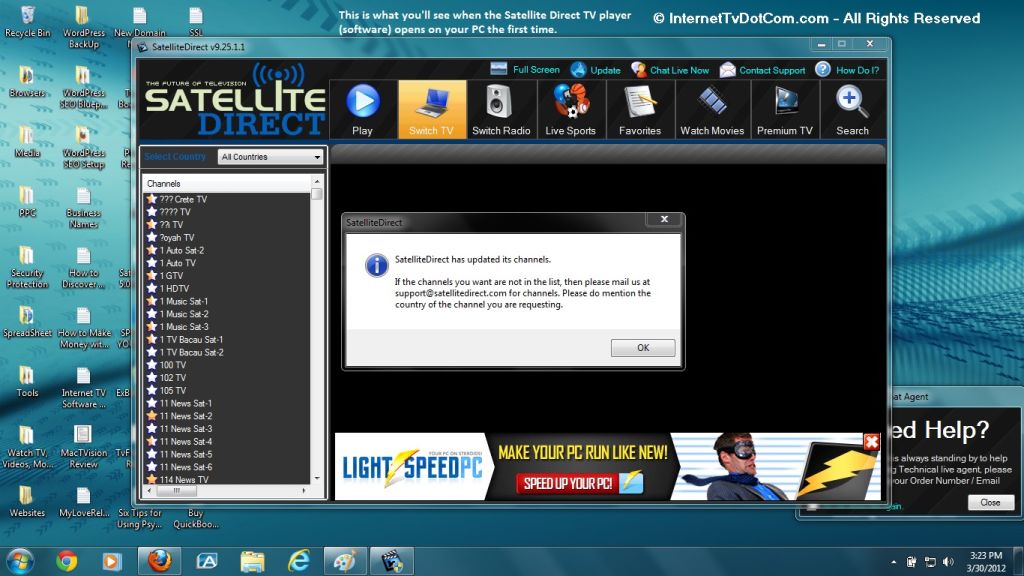
Task: Toggle the star next to ??? Crete TV
Action: pyautogui.click(x=152, y=199)
